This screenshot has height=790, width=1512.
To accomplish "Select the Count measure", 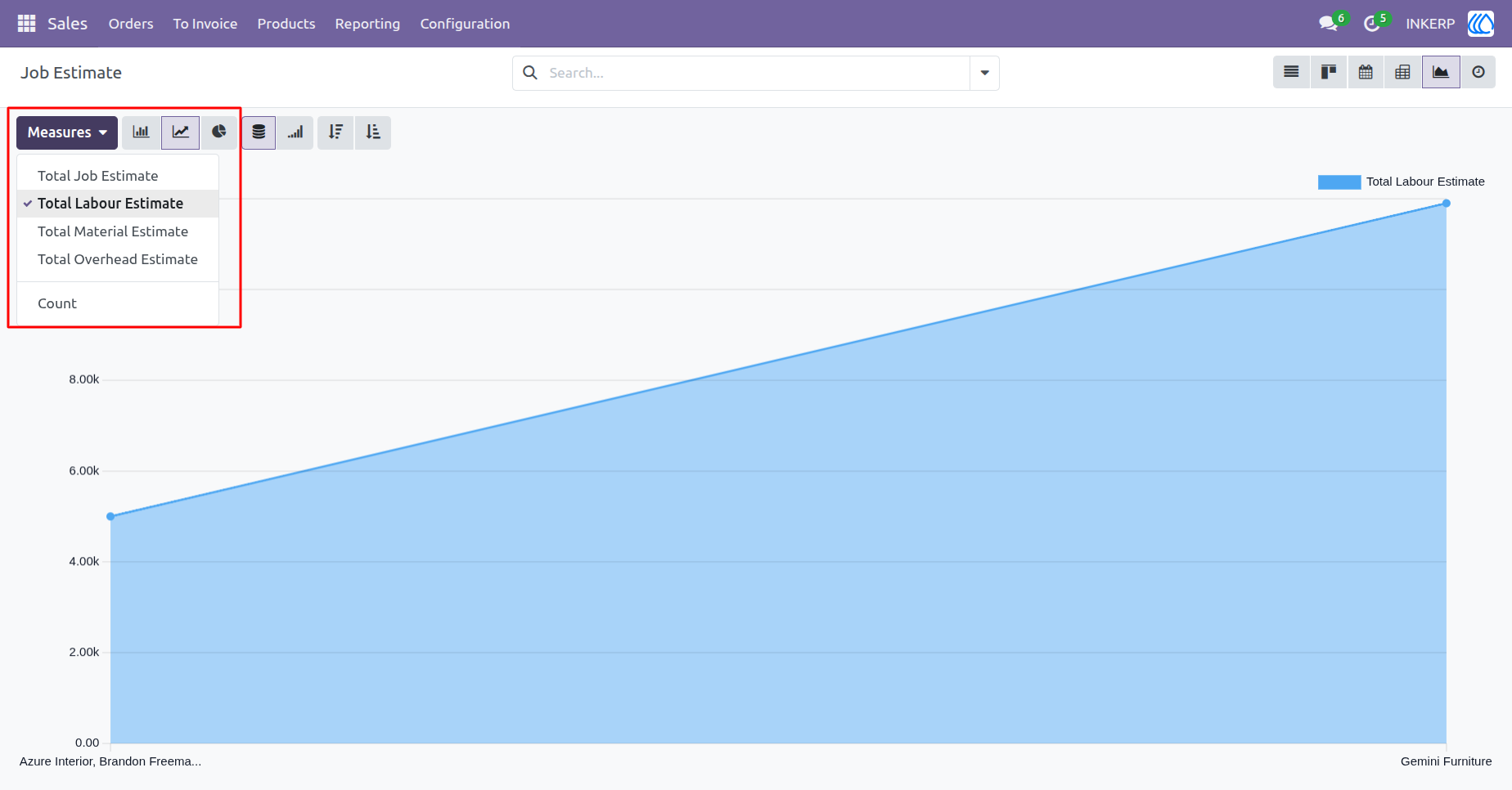I will (118, 303).
